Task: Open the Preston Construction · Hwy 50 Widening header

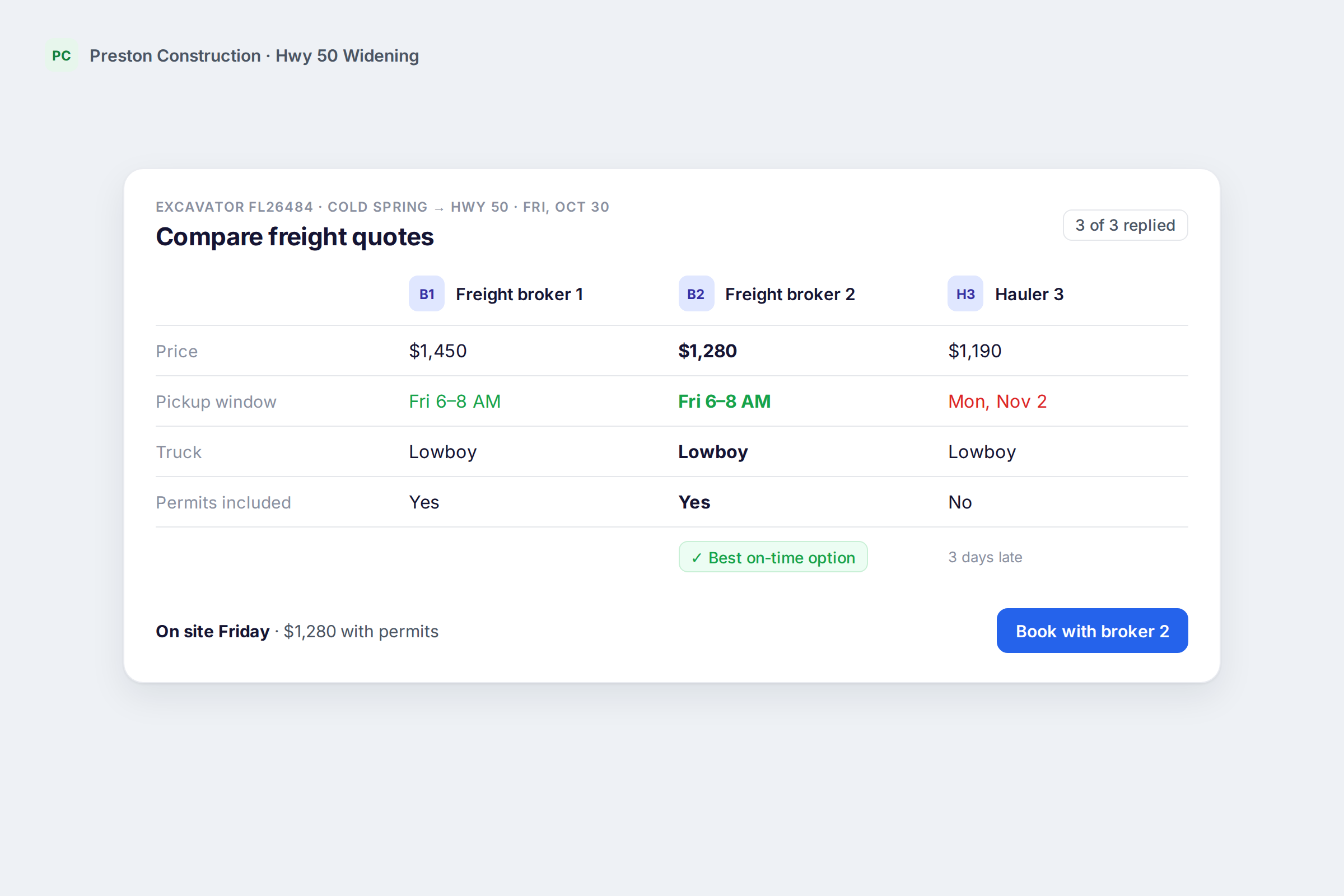Action: coord(254,55)
